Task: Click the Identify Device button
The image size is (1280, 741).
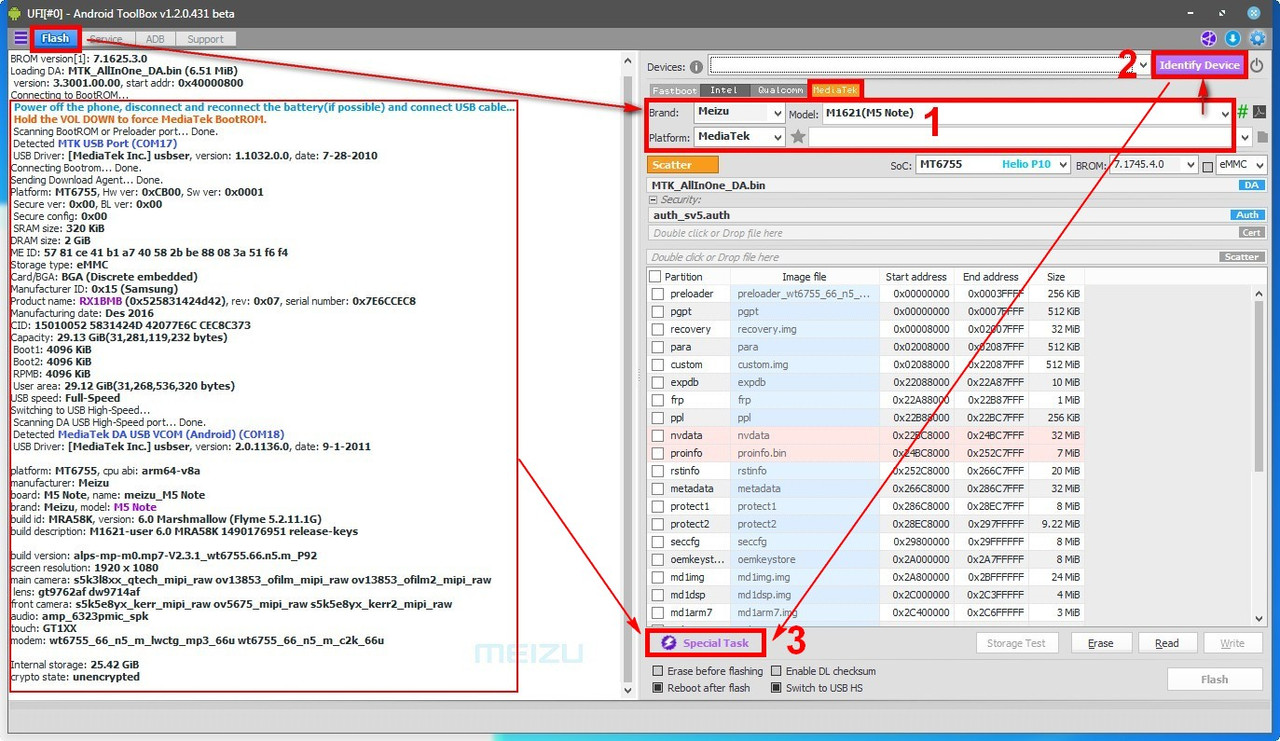Action: pos(1199,65)
